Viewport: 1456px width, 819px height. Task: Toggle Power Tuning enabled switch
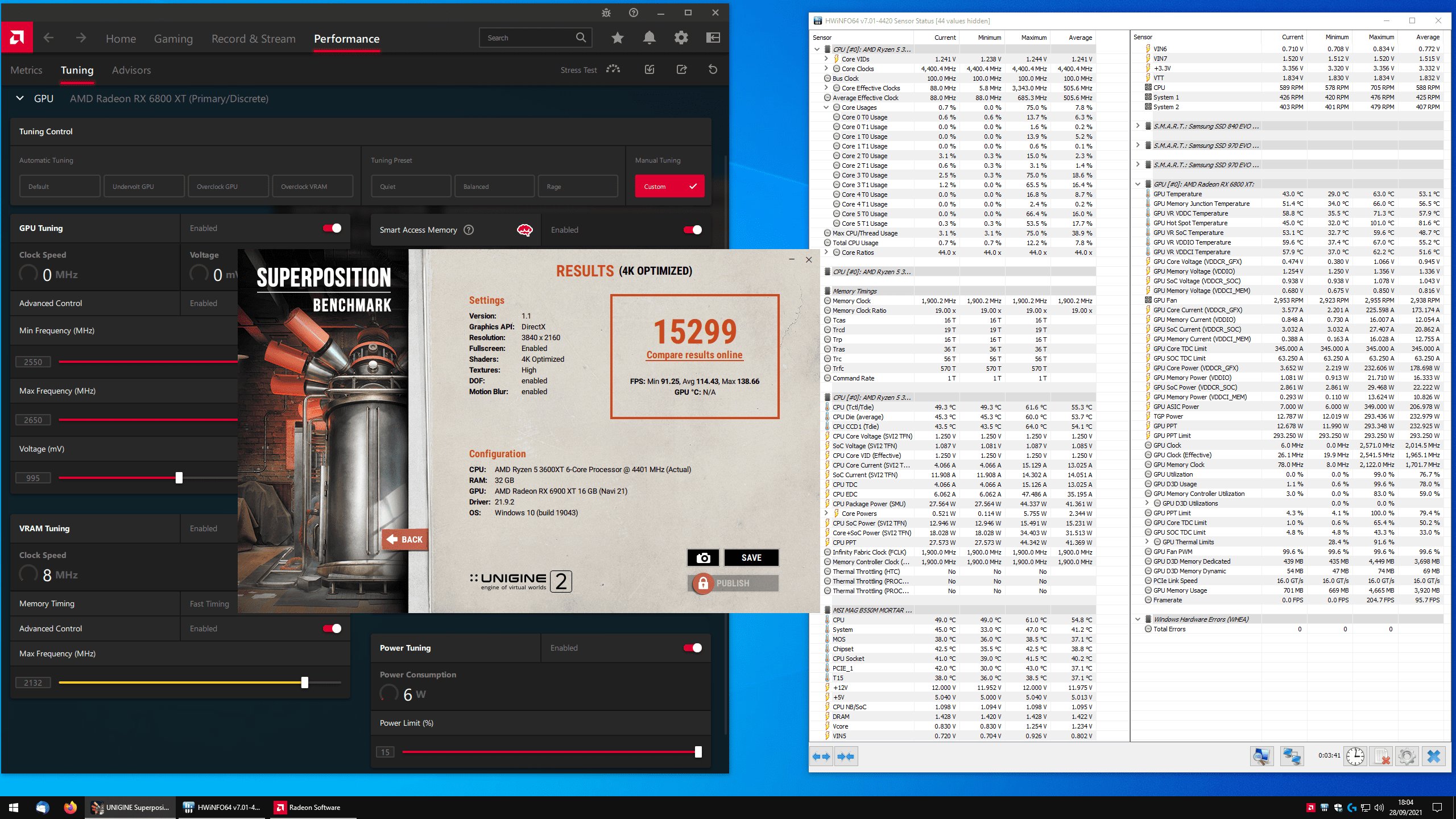(692, 648)
